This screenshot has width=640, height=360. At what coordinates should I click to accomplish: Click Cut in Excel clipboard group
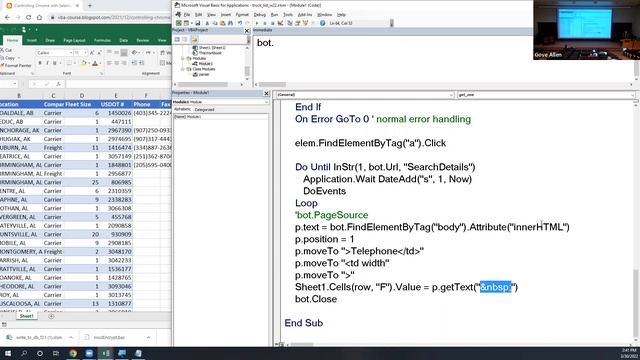(x=7, y=50)
